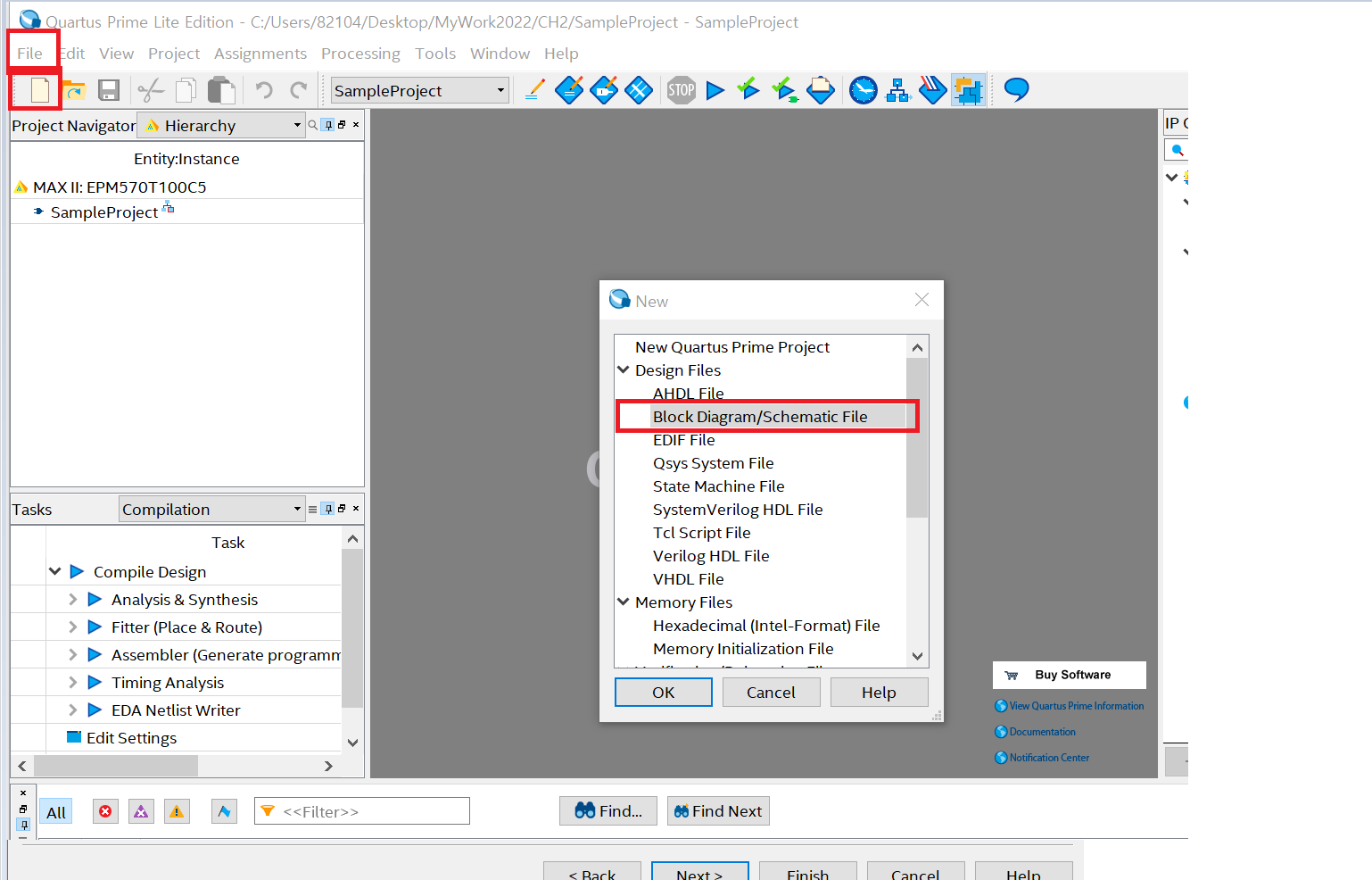
Task: Start Analysis & Synthesis icon with green dot
Action: coord(785,90)
